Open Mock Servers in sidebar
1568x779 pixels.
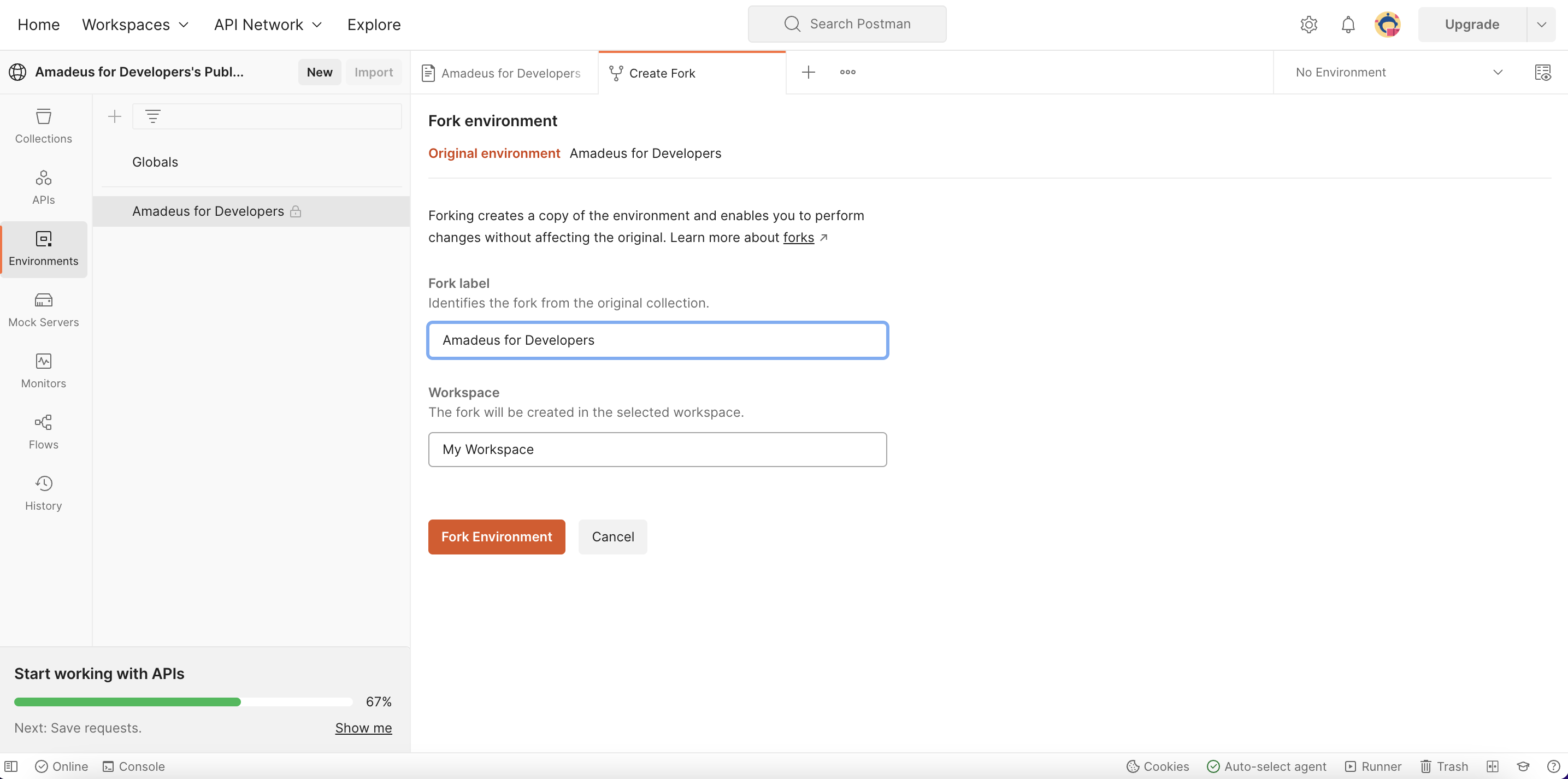point(43,310)
